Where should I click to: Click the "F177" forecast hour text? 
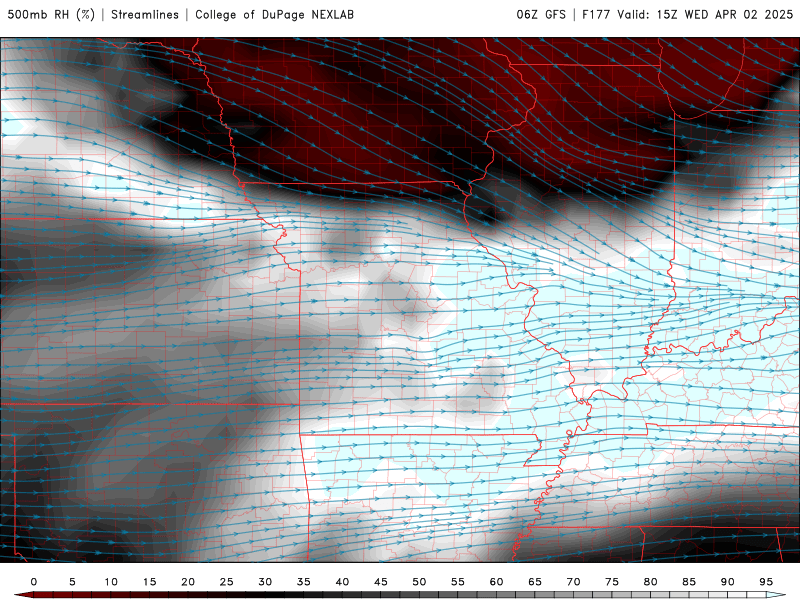596,15
